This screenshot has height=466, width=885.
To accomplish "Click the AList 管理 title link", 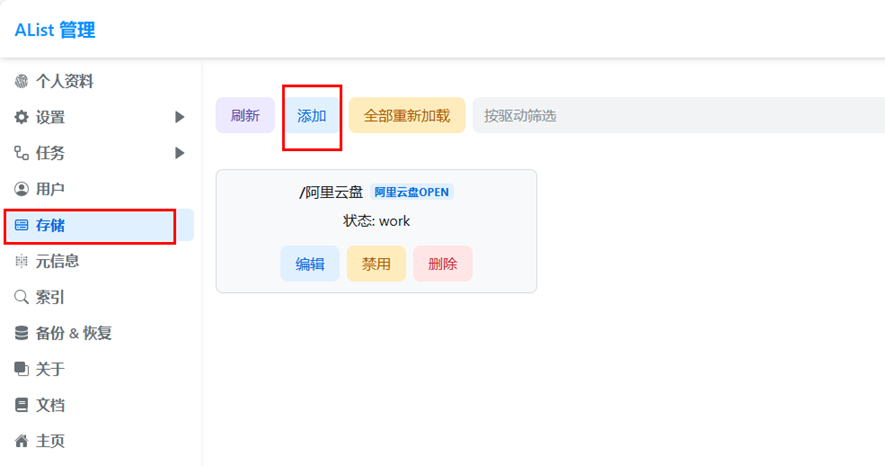I will coord(55,30).
